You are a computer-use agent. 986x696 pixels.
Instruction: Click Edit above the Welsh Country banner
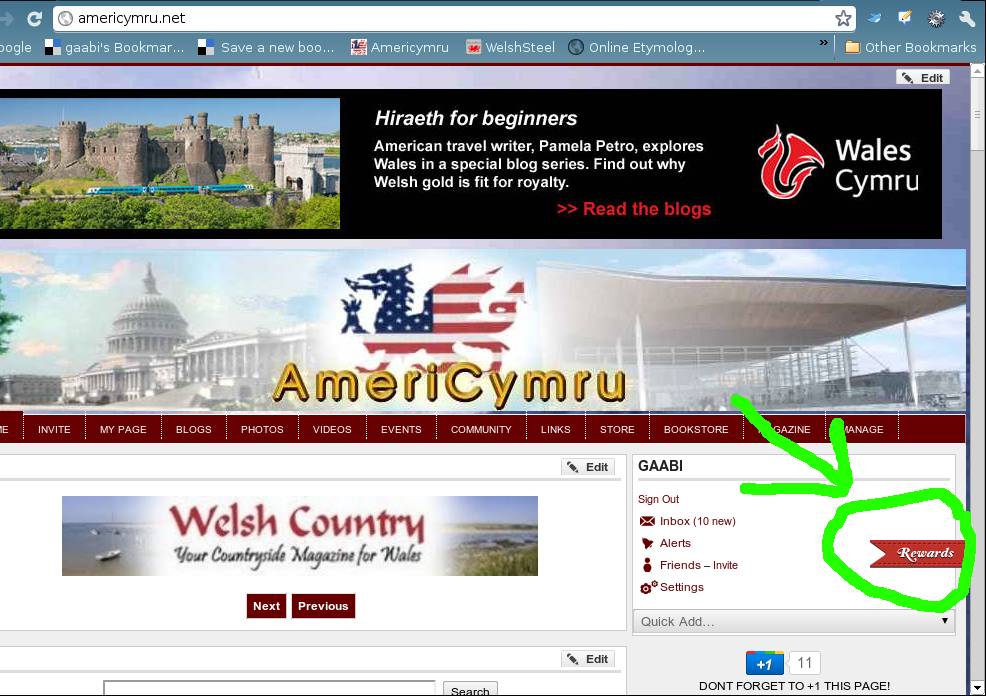588,467
